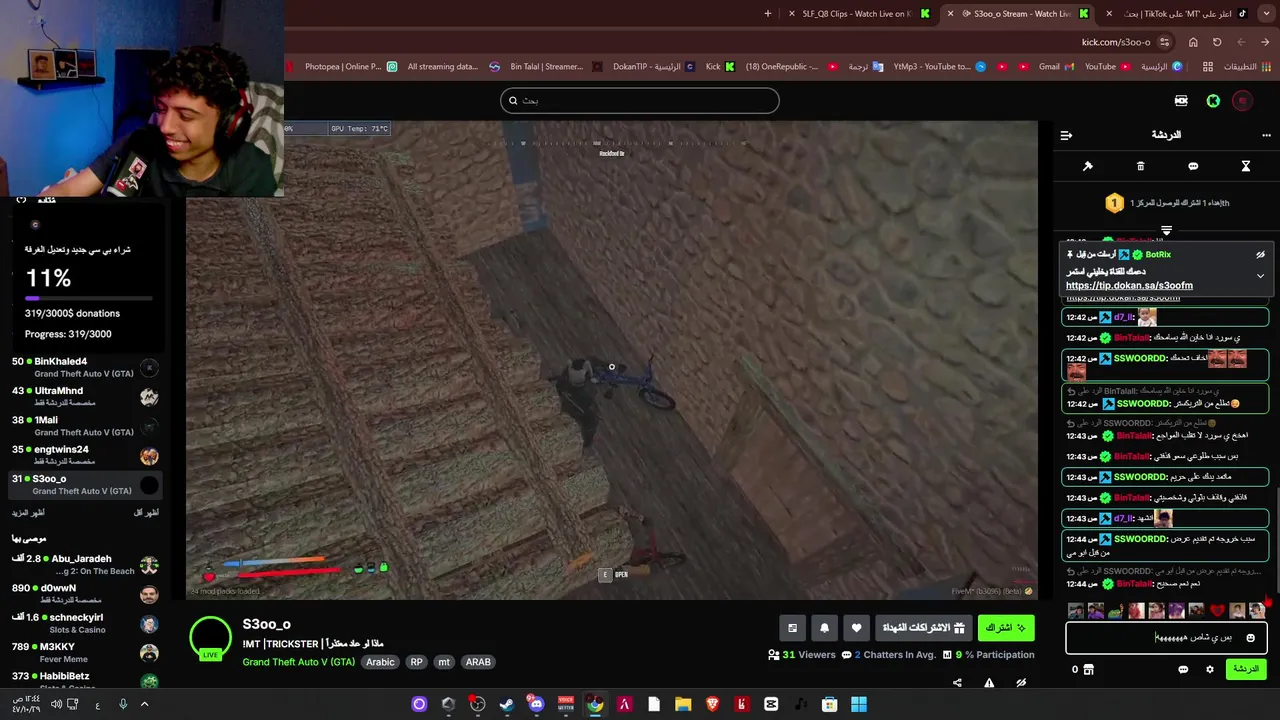
Task: Switch to SLF_Q8 Clips browser tab
Action: (865, 14)
